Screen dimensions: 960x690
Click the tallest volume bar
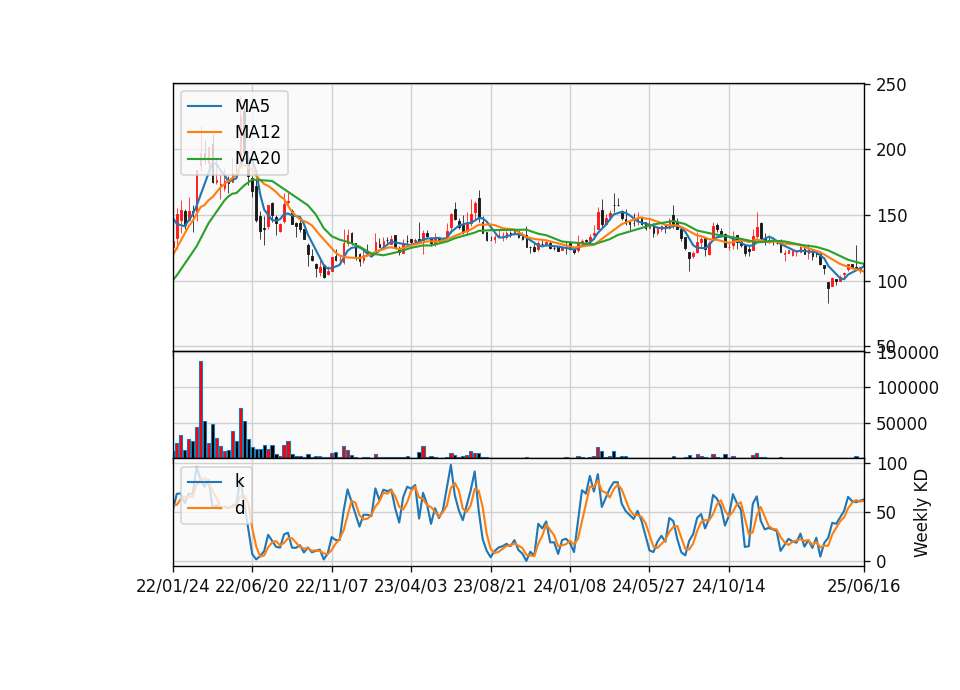(x=201, y=410)
